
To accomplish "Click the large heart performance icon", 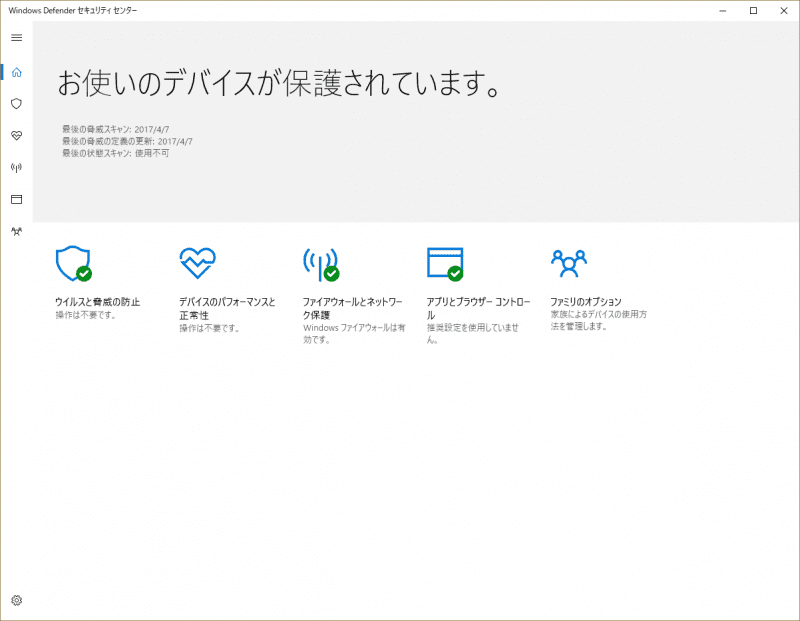I will coord(197,263).
